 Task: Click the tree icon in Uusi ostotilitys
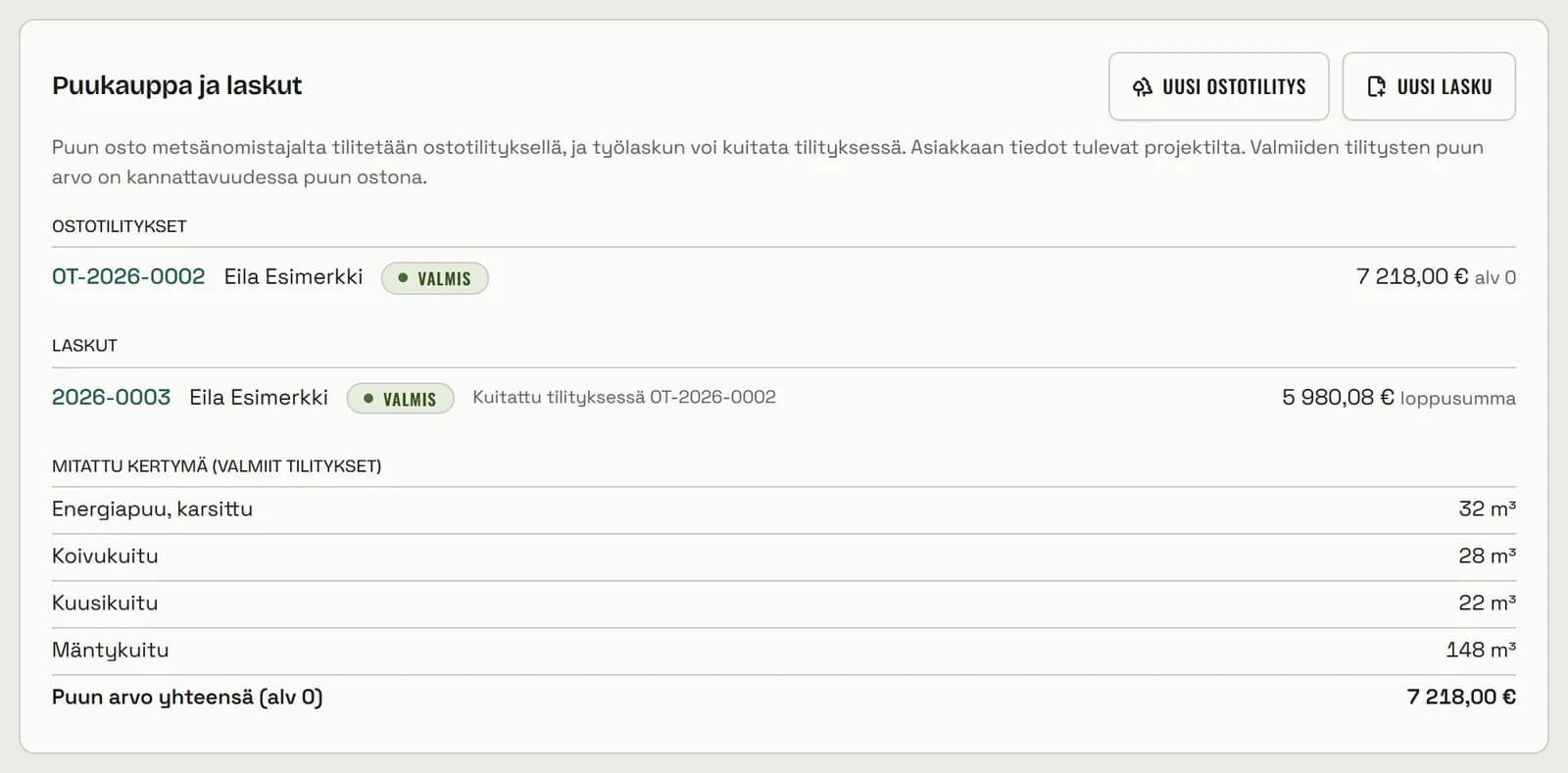coord(1143,87)
